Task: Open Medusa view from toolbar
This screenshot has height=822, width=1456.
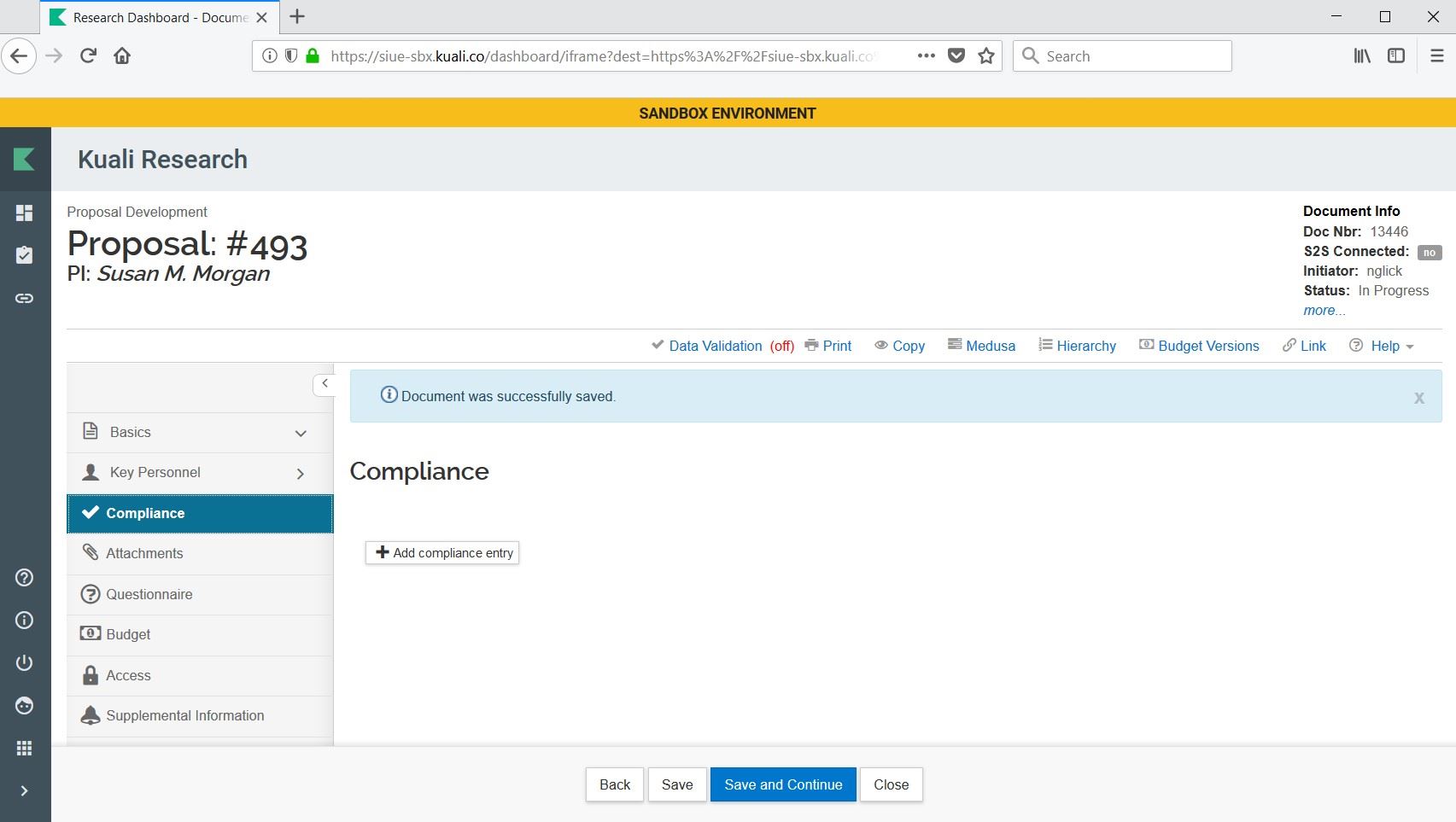Action: [x=981, y=346]
